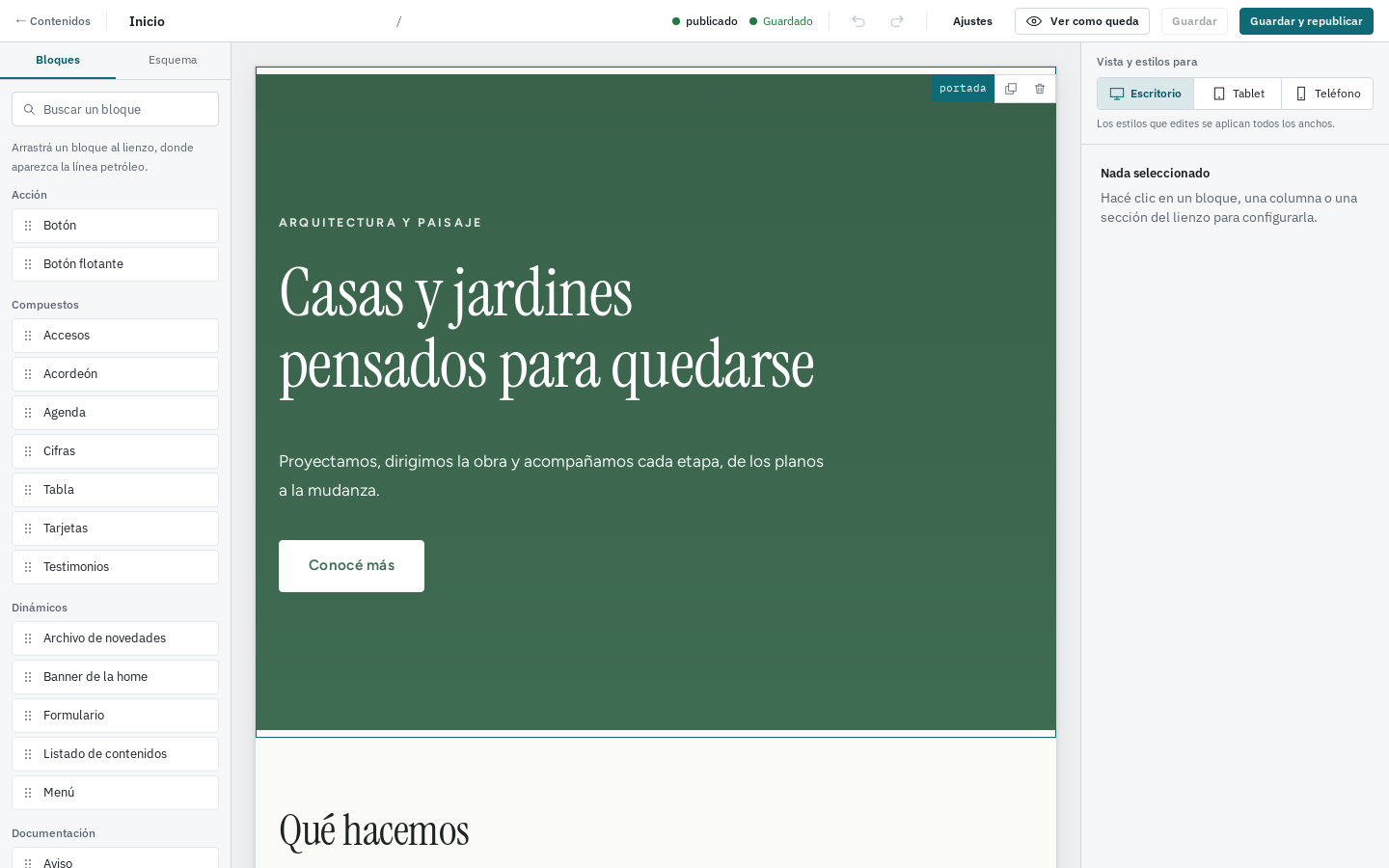The height and width of the screenshot is (868, 1389).
Task: Focus the Buscar un bloque search field
Action: tap(115, 109)
